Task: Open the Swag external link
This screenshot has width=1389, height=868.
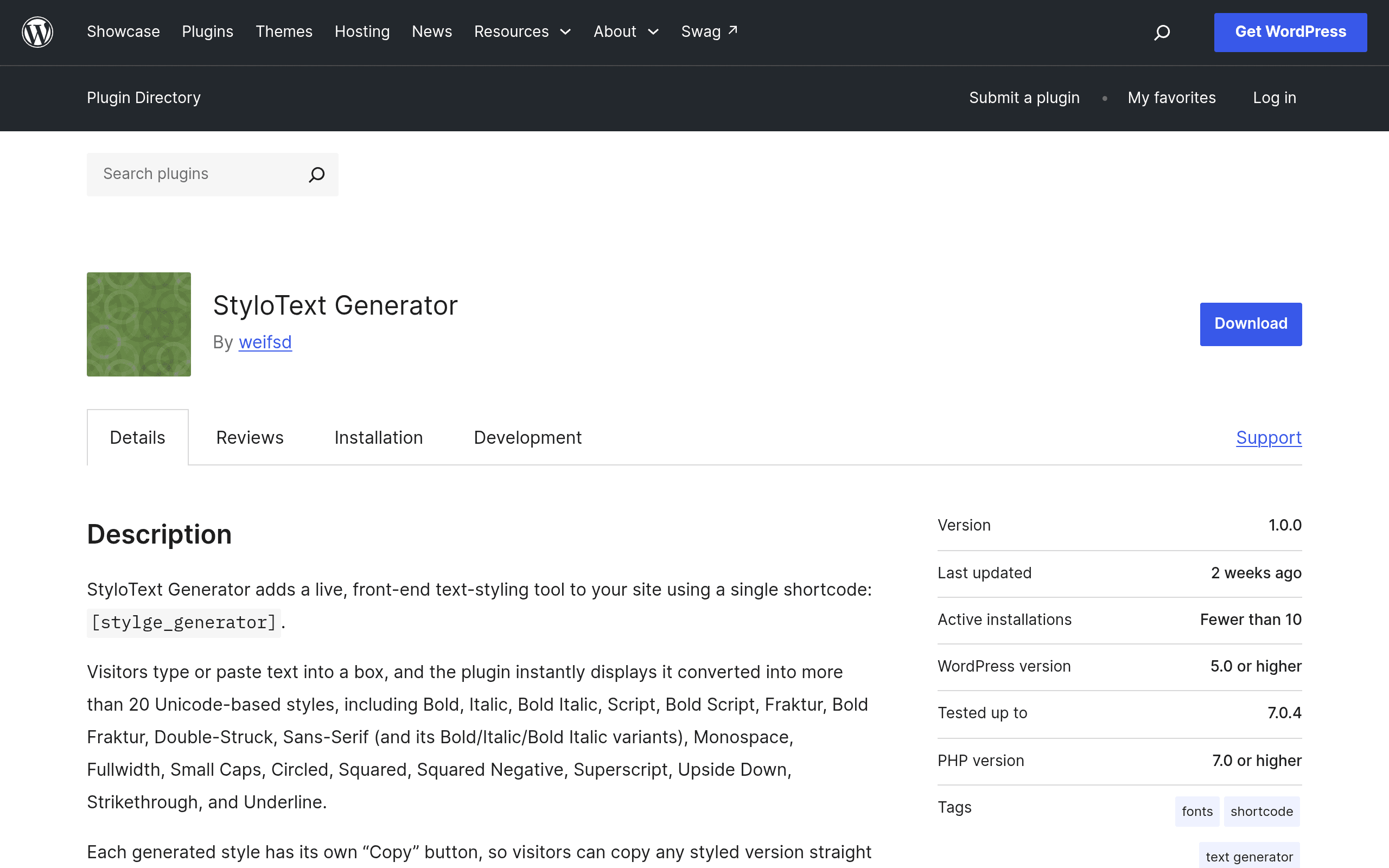Action: tap(710, 31)
